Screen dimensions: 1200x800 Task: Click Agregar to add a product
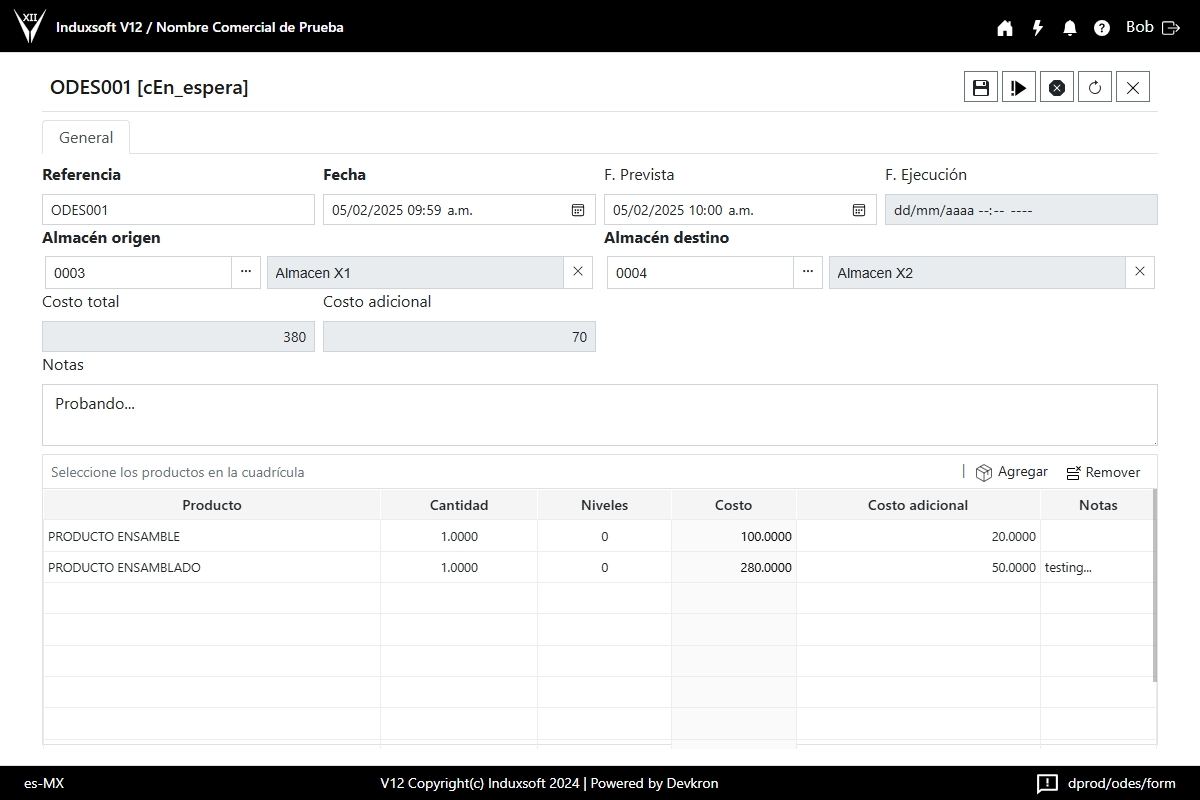coord(1012,472)
